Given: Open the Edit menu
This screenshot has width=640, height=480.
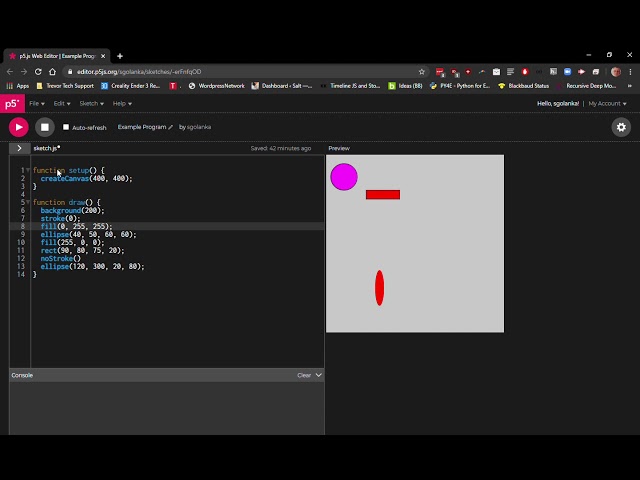Looking at the screenshot, I should (x=62, y=104).
